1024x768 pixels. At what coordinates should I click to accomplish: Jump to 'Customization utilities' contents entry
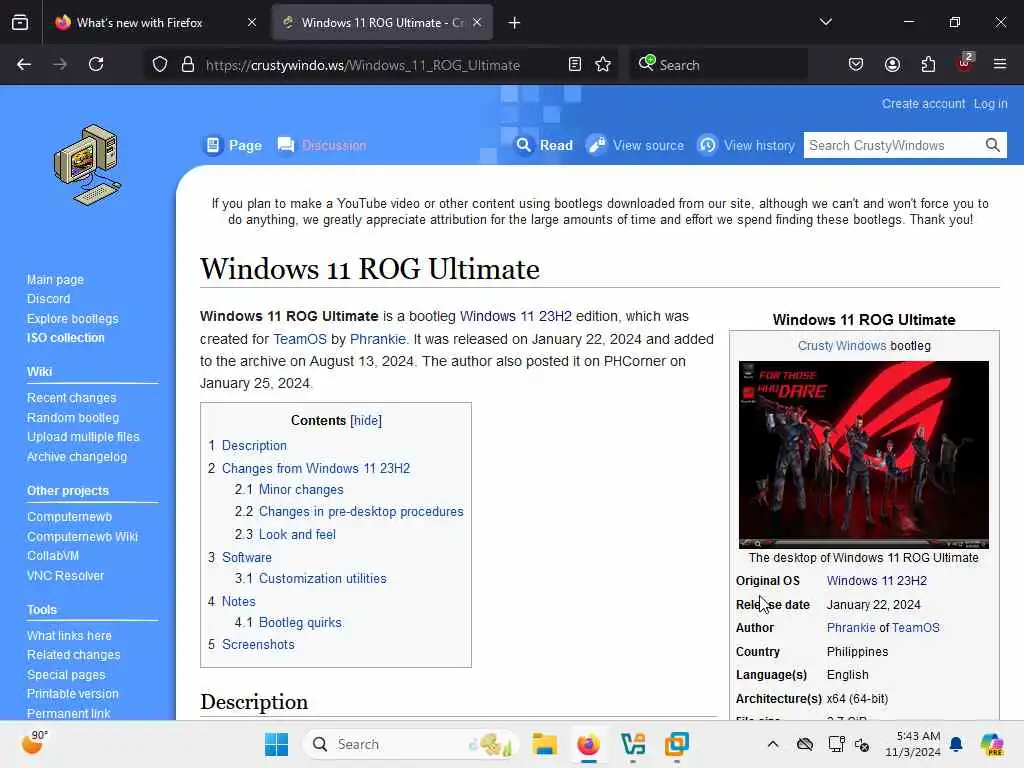click(x=323, y=579)
